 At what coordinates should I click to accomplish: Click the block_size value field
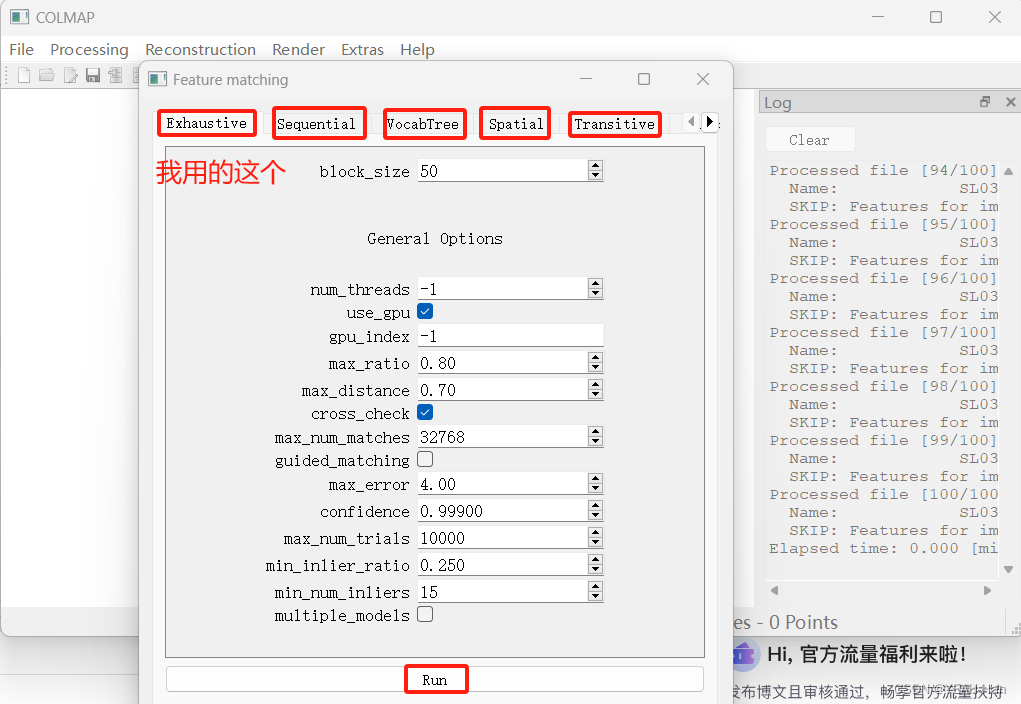[x=503, y=171]
